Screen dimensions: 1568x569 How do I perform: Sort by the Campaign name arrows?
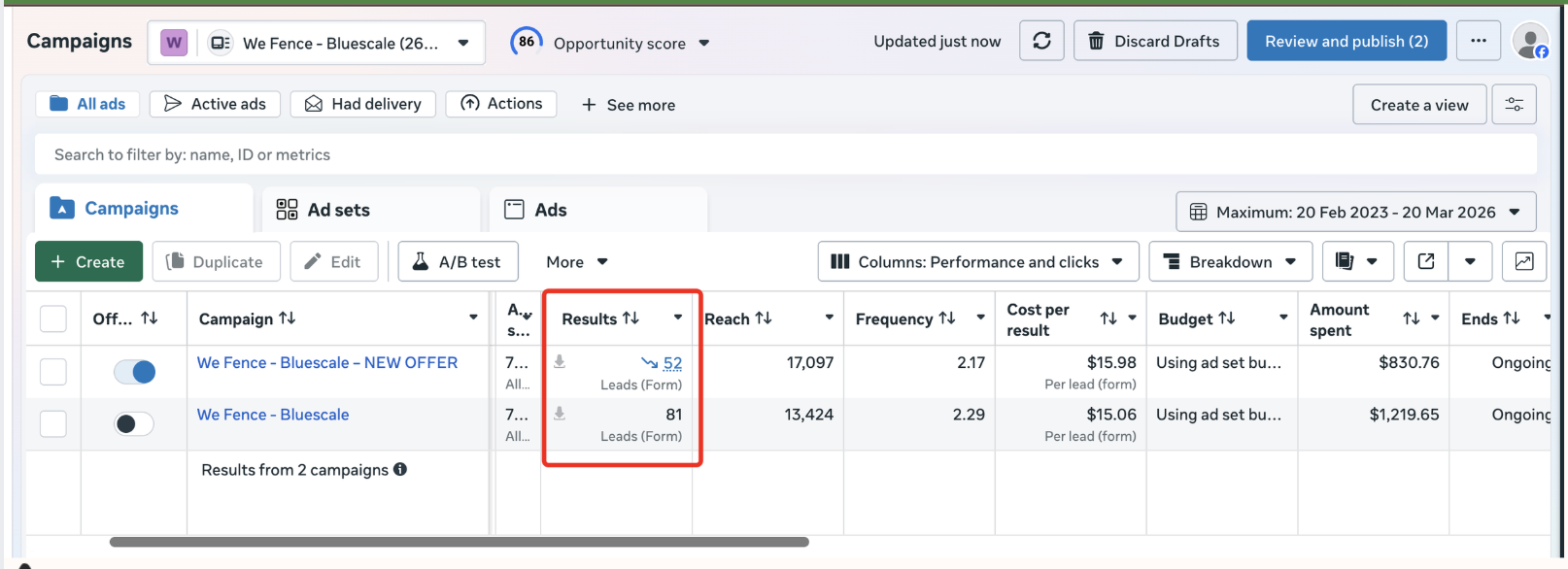point(287,318)
